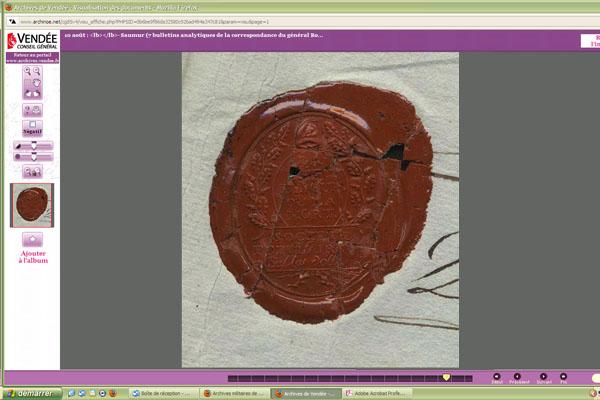Viewport: 600px width, 400px height.
Task: Launch Firefox from the quick launch bar
Action: [112, 393]
